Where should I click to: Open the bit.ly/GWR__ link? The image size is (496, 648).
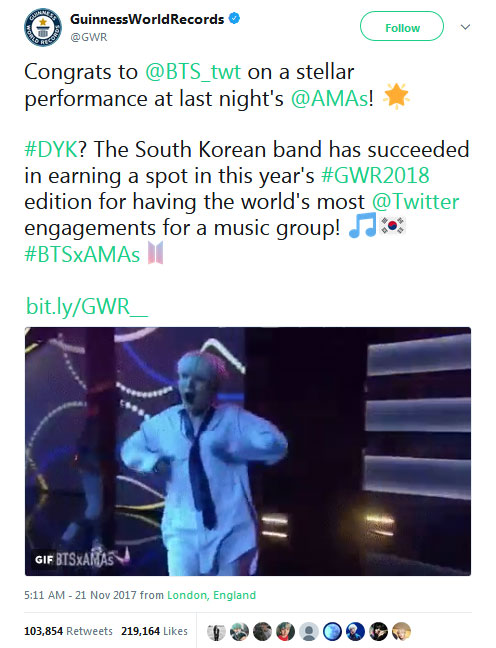[x=87, y=307]
